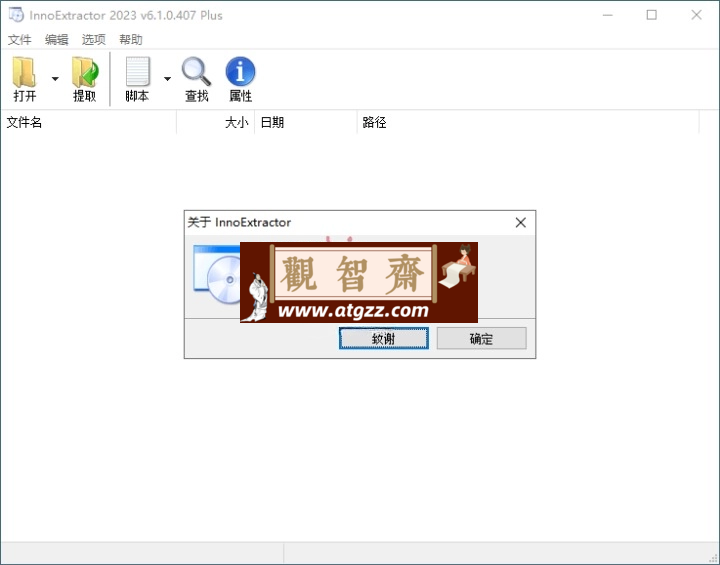The height and width of the screenshot is (565, 720).
Task: Sort by the 大小 column header
Action: tap(216, 123)
